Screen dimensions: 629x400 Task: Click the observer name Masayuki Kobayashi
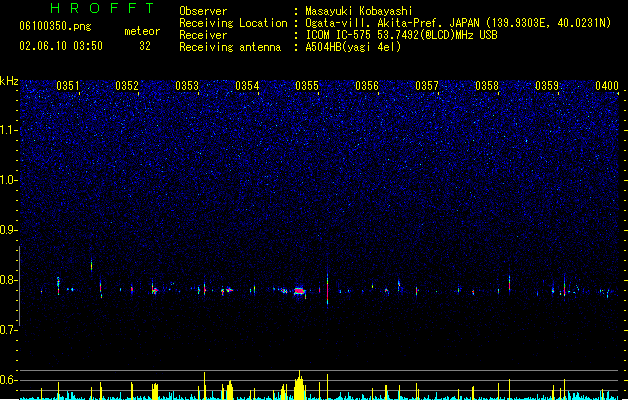click(x=358, y=11)
